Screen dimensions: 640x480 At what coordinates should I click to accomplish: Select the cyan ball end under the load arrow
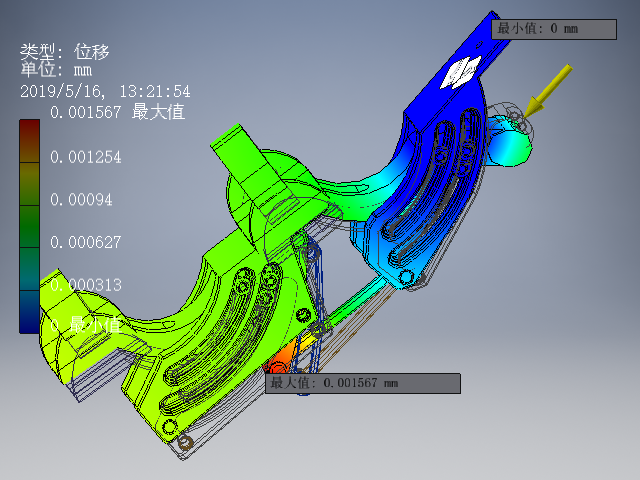point(510,142)
